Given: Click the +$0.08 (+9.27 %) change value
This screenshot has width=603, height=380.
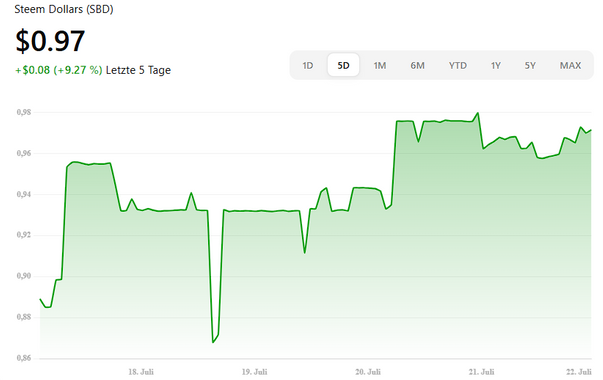Looking at the screenshot, I should point(58,70).
